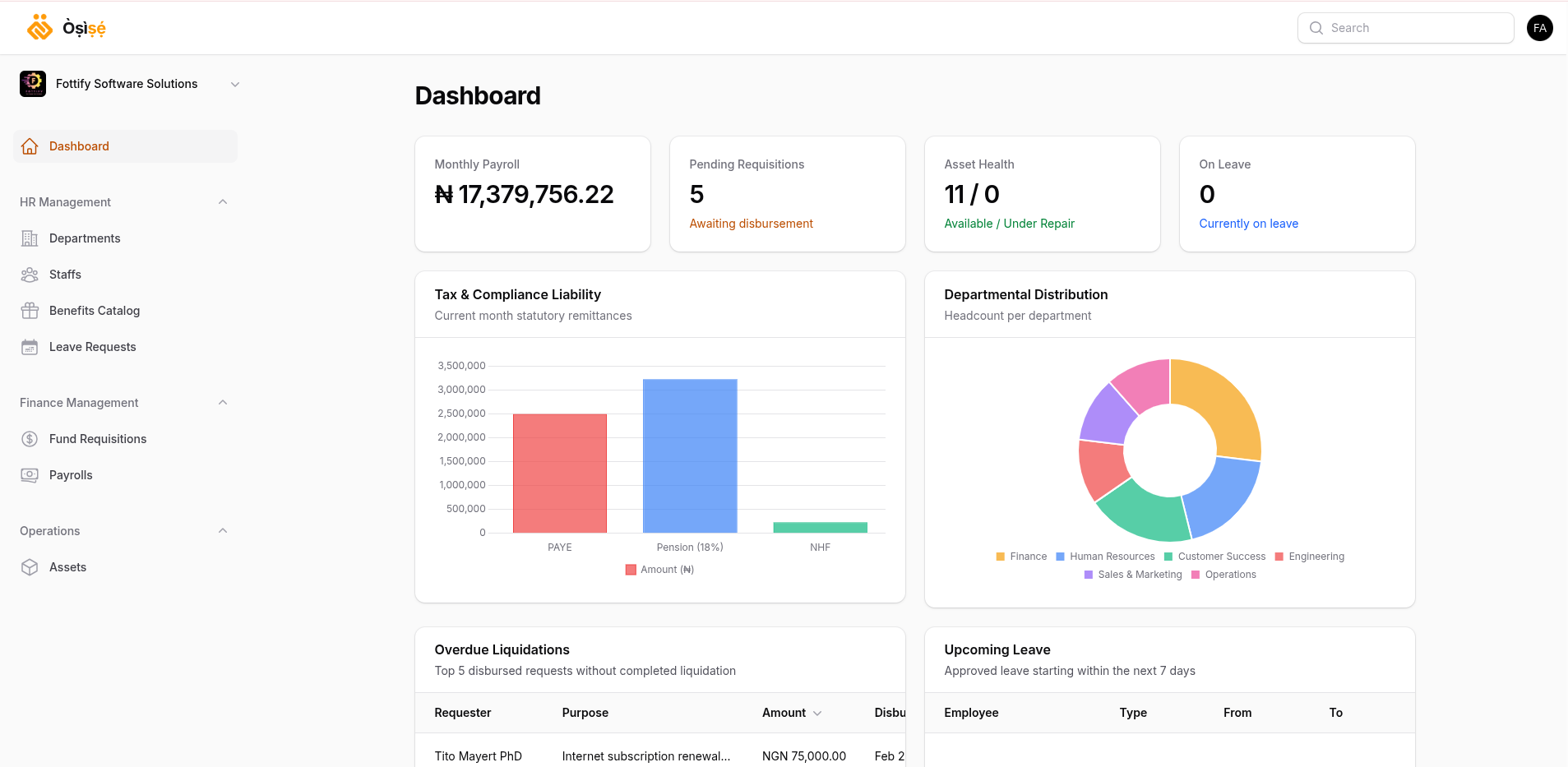The width and height of the screenshot is (1568, 767).
Task: Open the Departments section via its building icon
Action: (30, 238)
